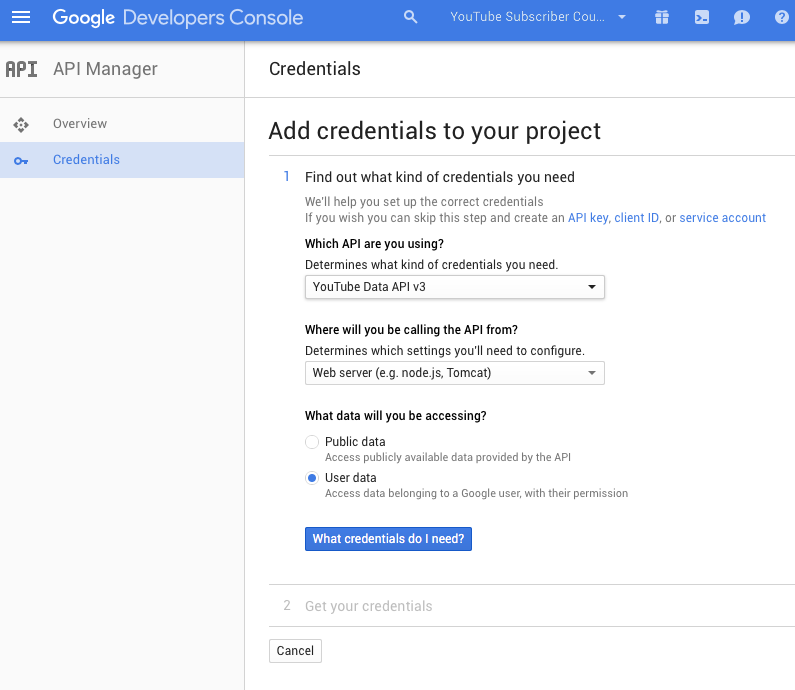Click the search magnifier icon
795x690 pixels.
(x=411, y=17)
